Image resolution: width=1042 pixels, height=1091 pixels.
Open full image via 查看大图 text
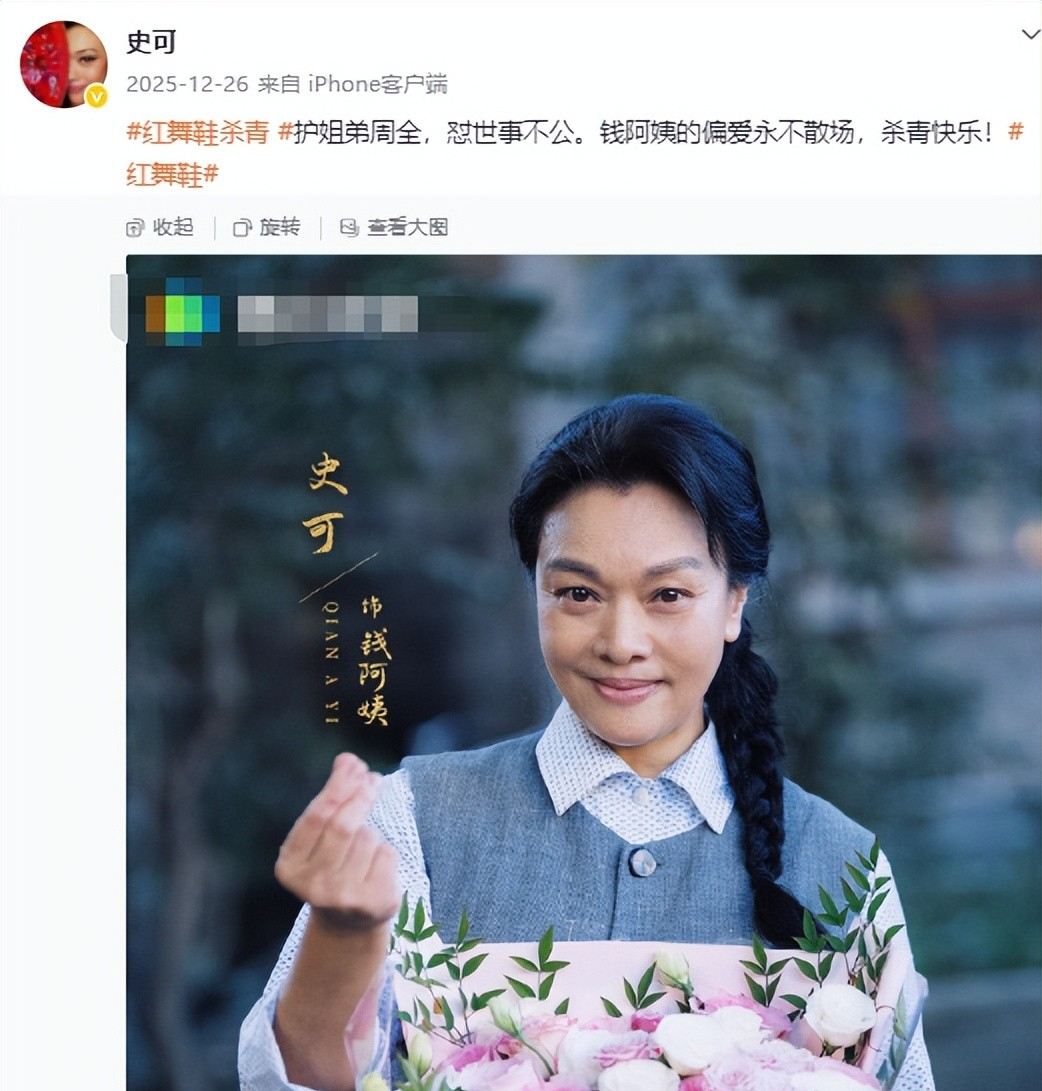(x=408, y=227)
